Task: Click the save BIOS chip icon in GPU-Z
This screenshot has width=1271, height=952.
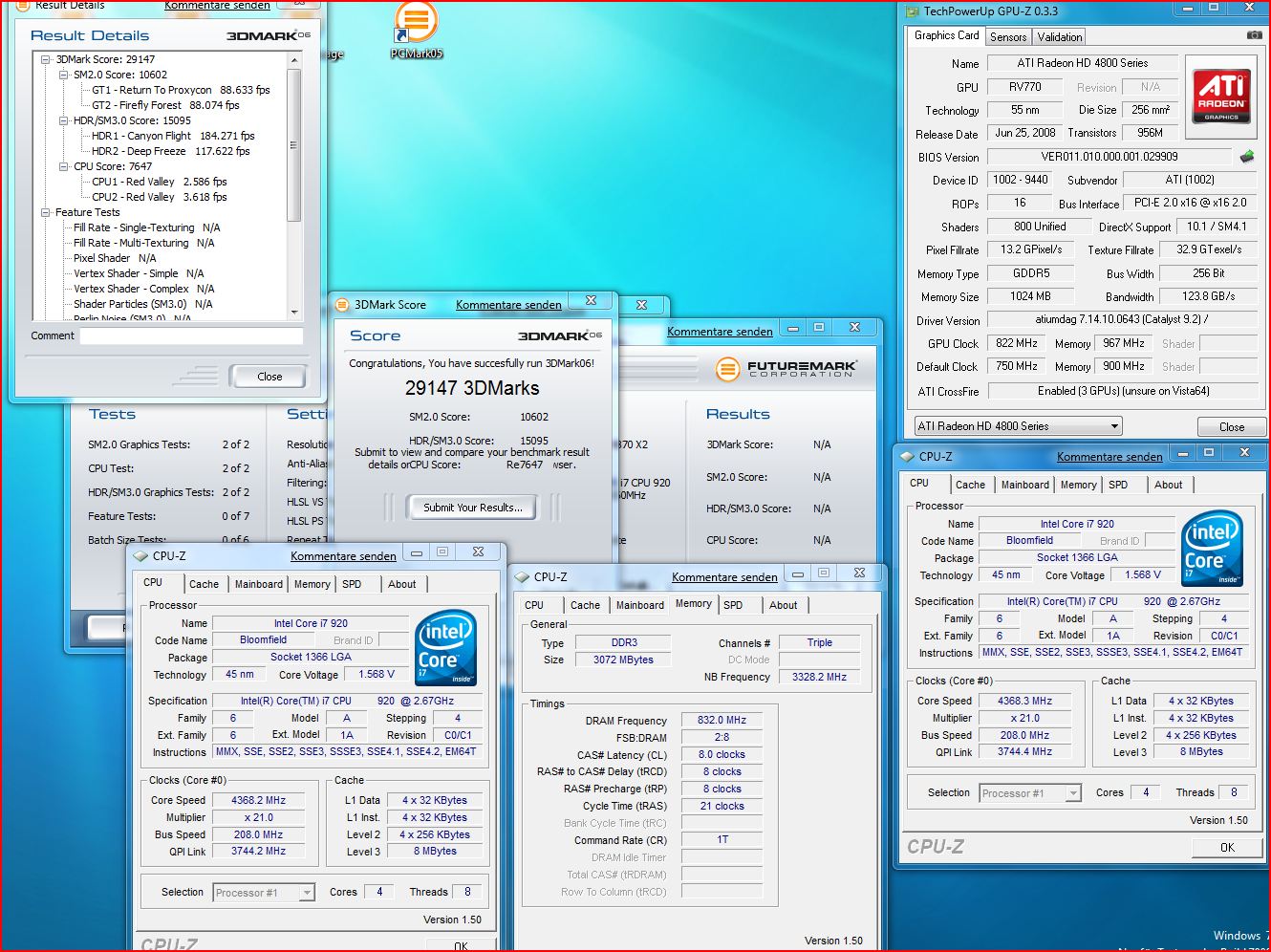Action: 1246,156
